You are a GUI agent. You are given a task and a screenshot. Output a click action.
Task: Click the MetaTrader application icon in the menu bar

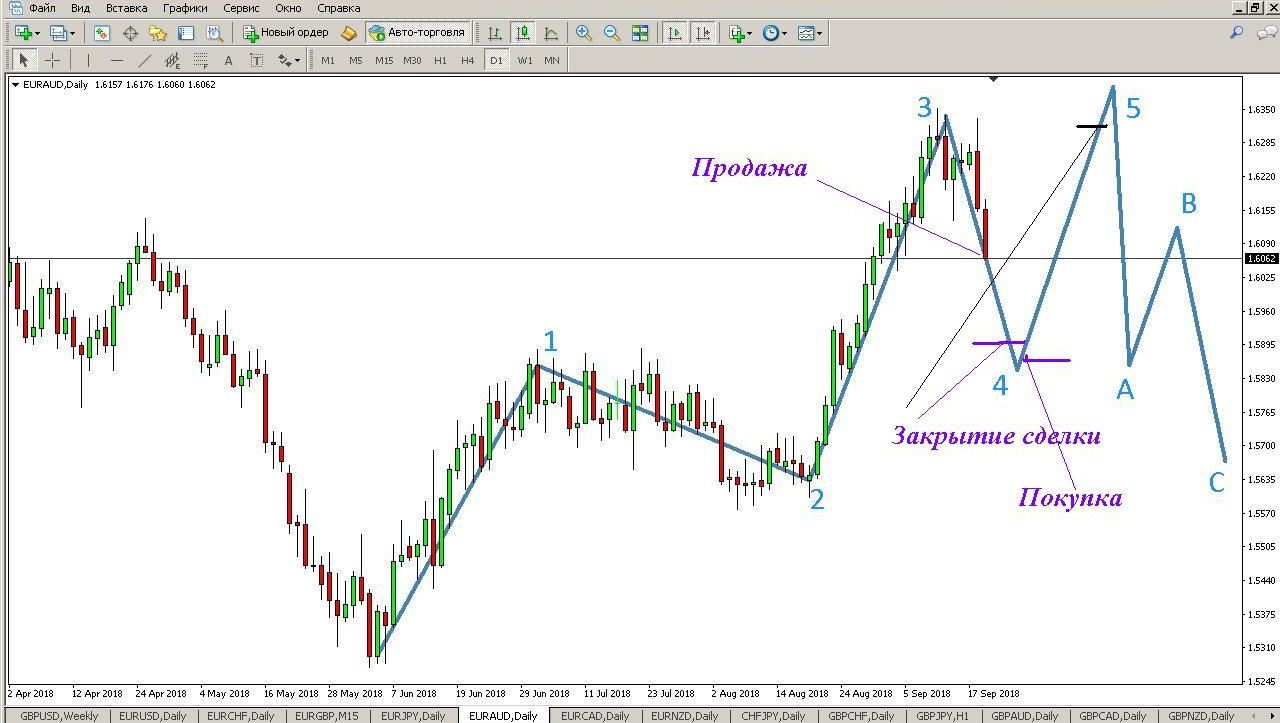tap(15, 8)
